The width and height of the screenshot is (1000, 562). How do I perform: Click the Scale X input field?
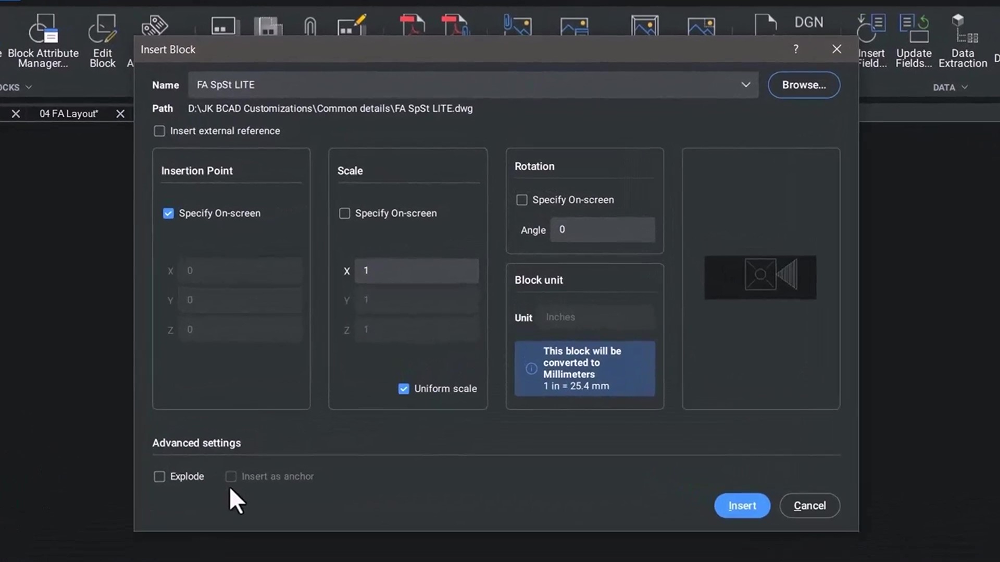416,270
